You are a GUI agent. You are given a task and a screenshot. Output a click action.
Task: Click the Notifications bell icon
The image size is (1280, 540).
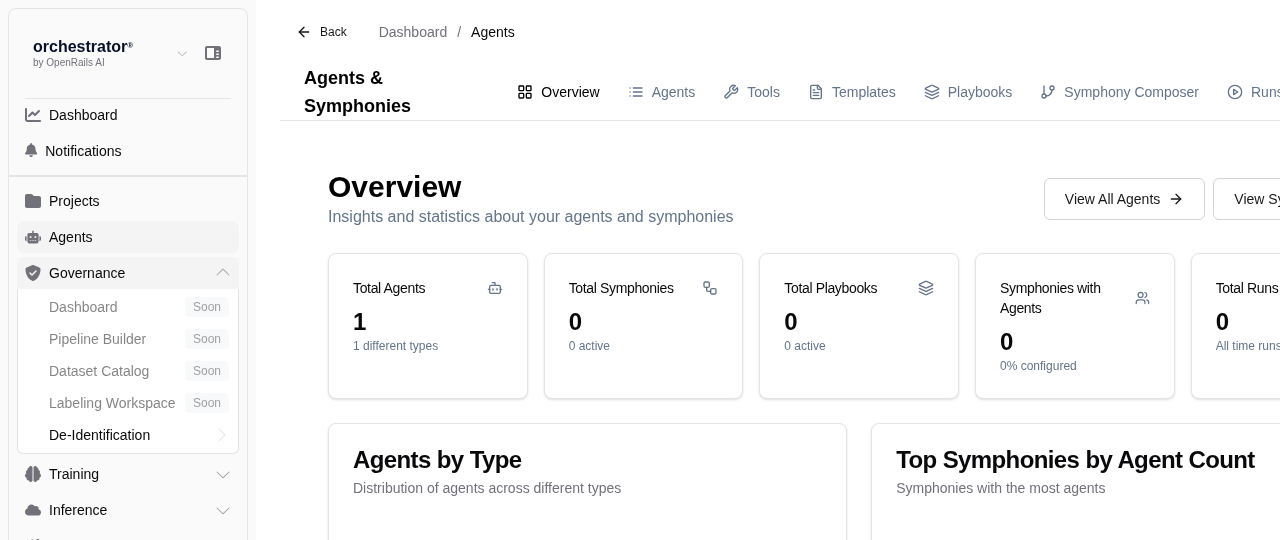point(31,151)
